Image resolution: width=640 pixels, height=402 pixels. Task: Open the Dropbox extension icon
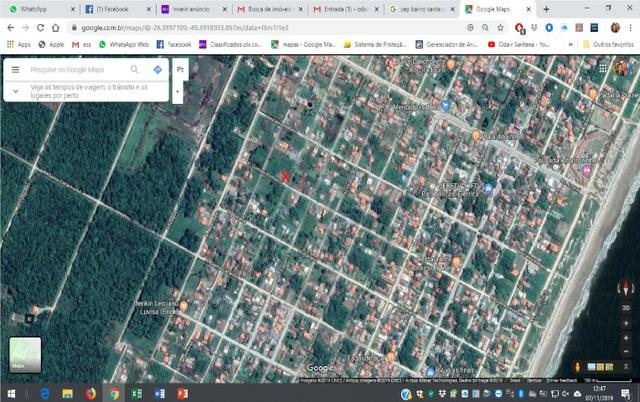click(x=534, y=28)
